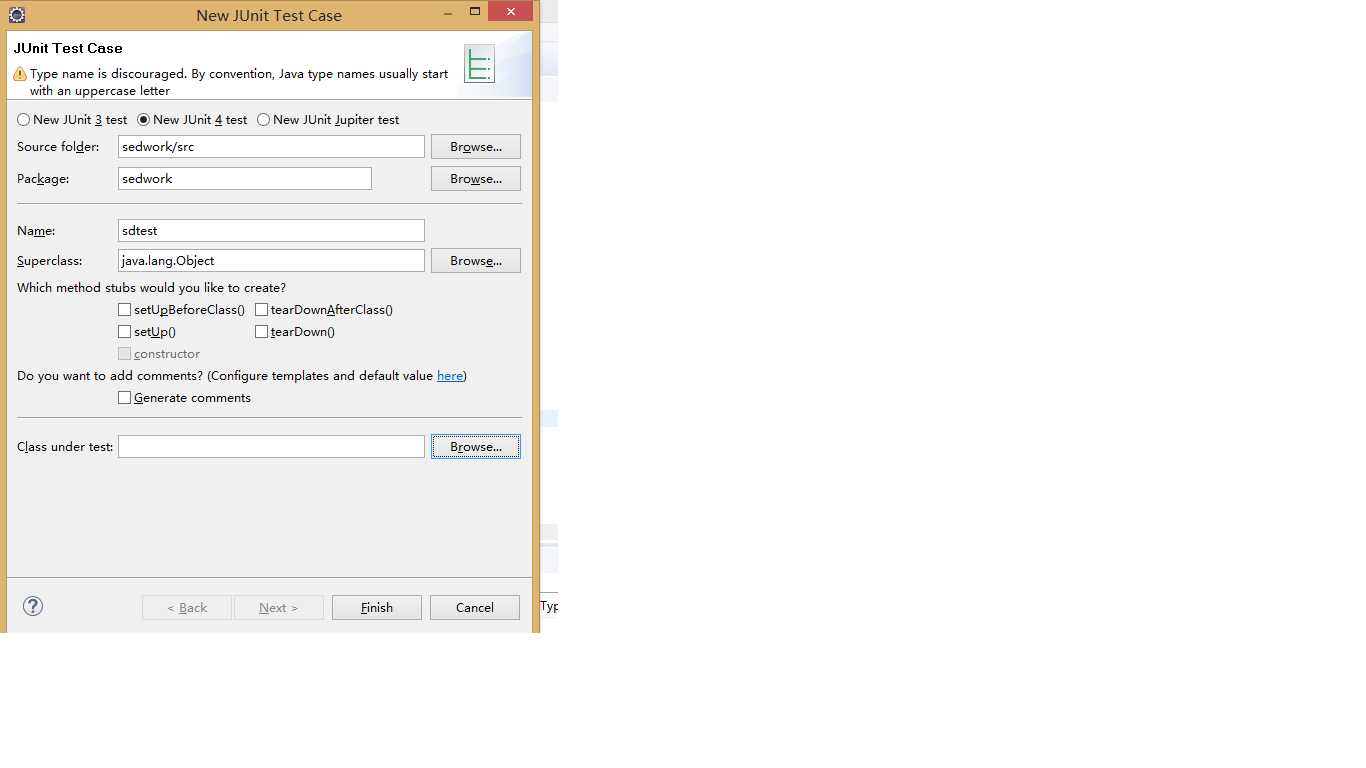Click the 'Type name is discouraged' warning text
This screenshot has height=768, width=1366.
tap(239, 82)
